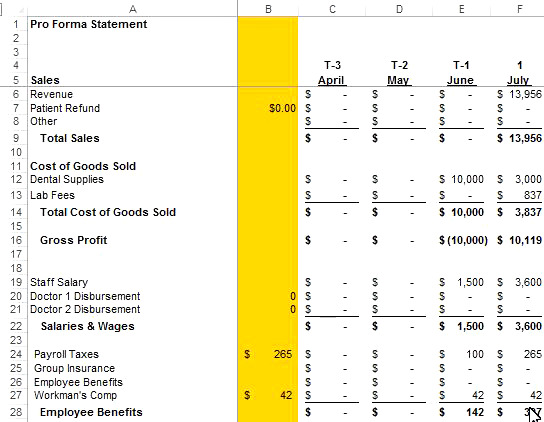Click yellow cell 0 for Doctor 1 Disbursement

[x=268, y=296]
